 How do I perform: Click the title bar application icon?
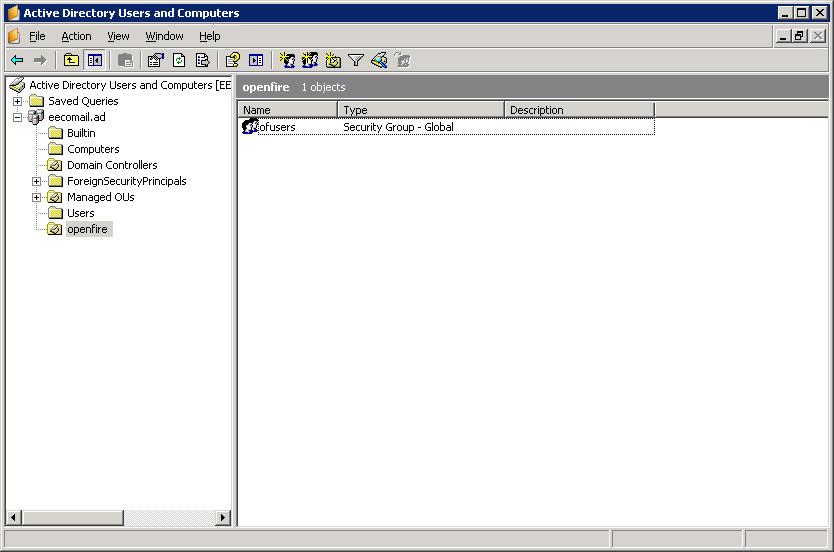click(14, 13)
